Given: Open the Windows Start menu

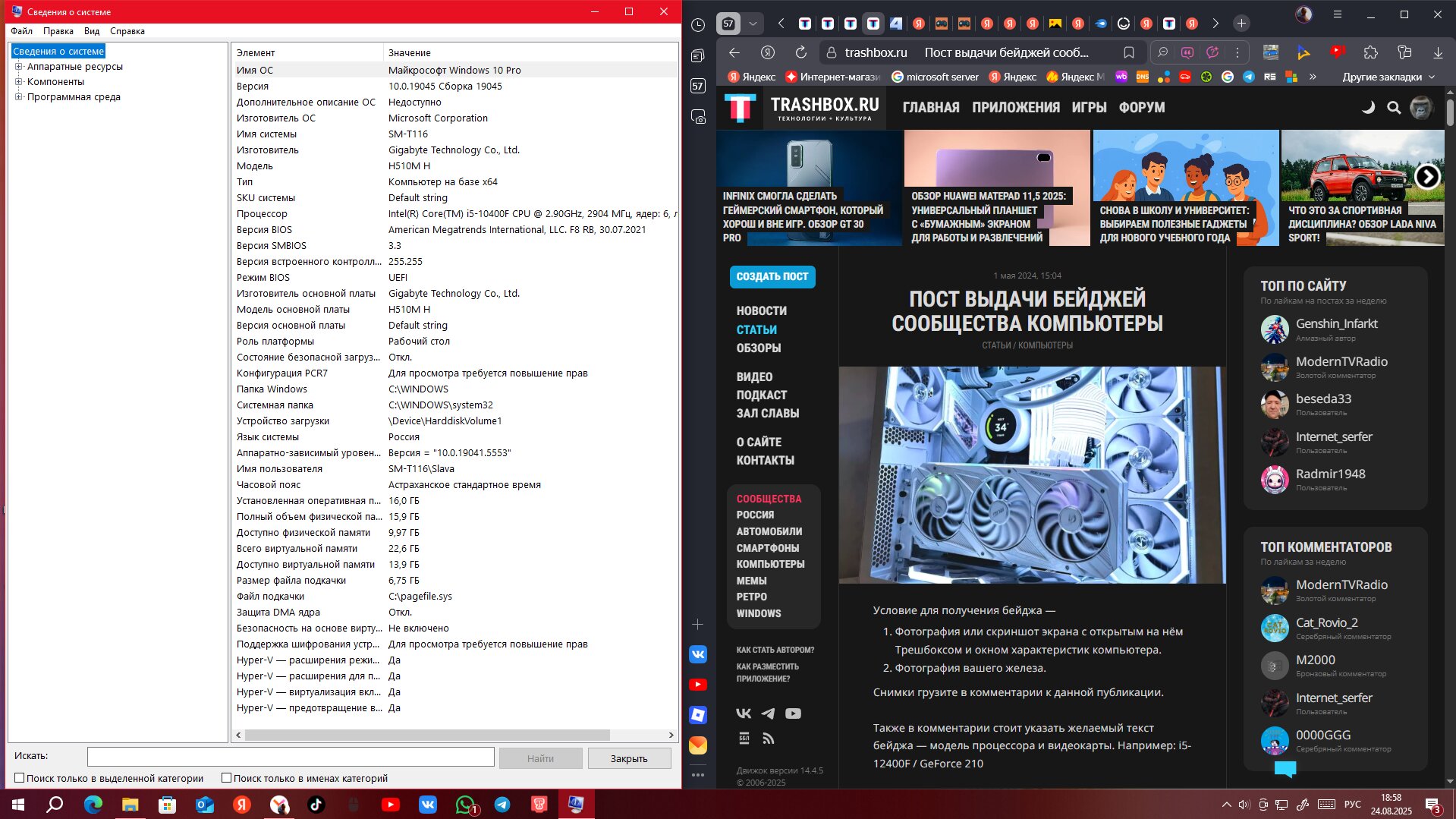Looking at the screenshot, I should pyautogui.click(x=18, y=805).
